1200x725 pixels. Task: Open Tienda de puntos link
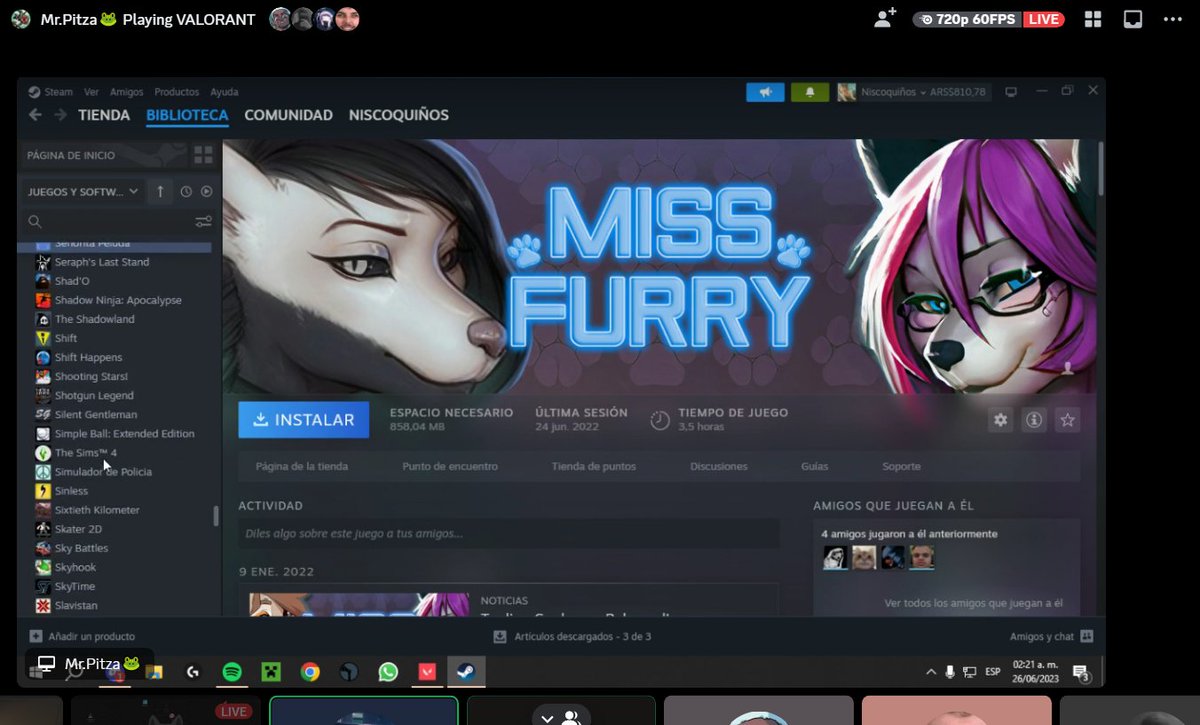[594, 467]
